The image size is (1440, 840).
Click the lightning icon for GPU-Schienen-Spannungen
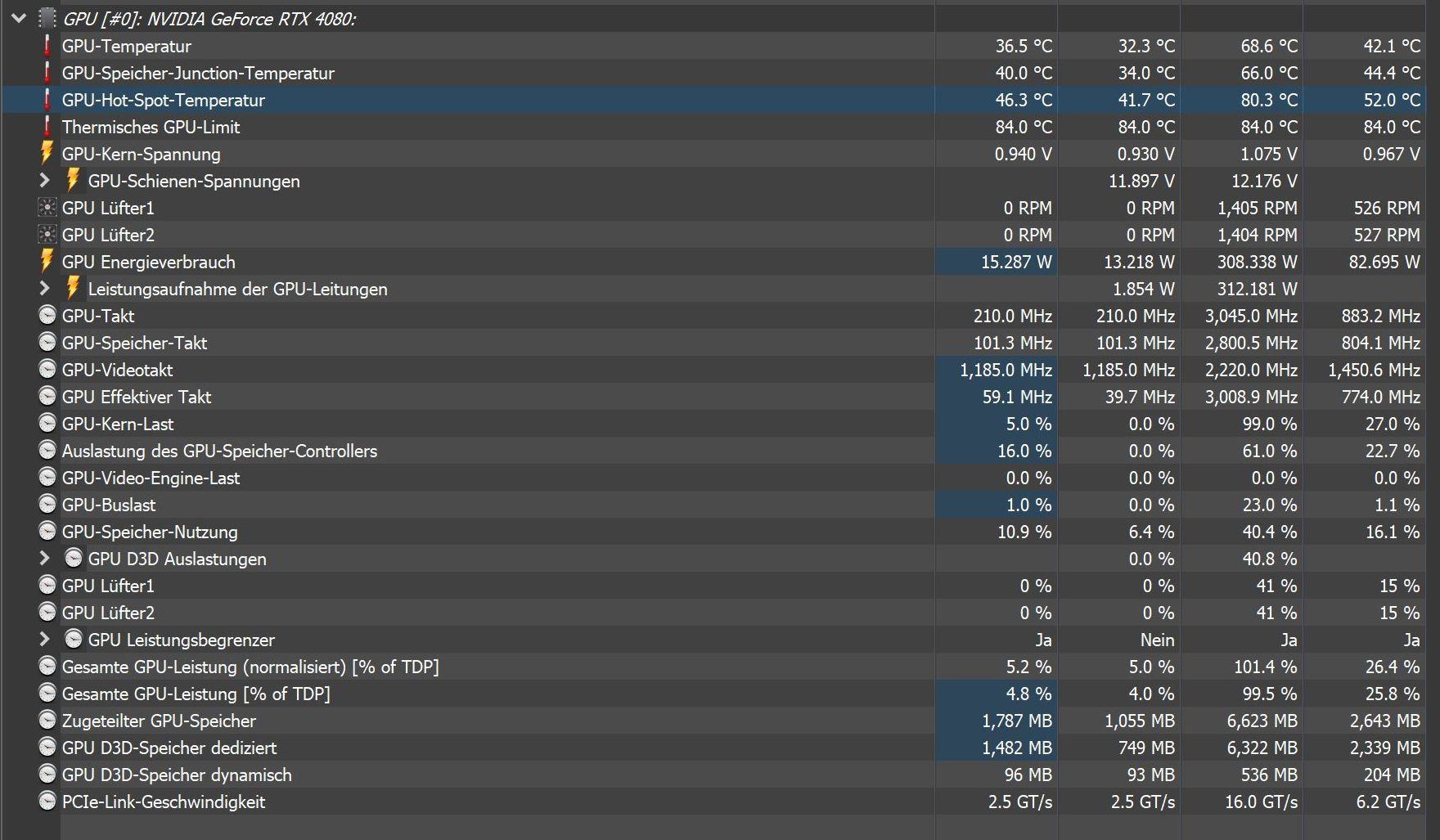coord(73,181)
